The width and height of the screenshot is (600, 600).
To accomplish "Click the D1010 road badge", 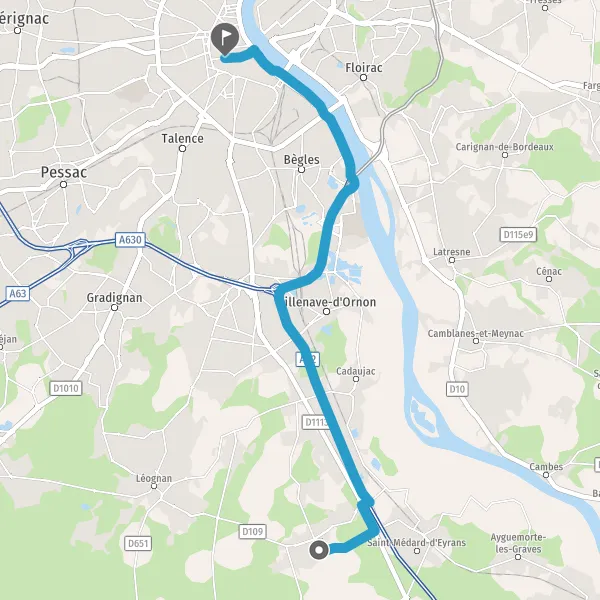I will (x=66, y=388).
